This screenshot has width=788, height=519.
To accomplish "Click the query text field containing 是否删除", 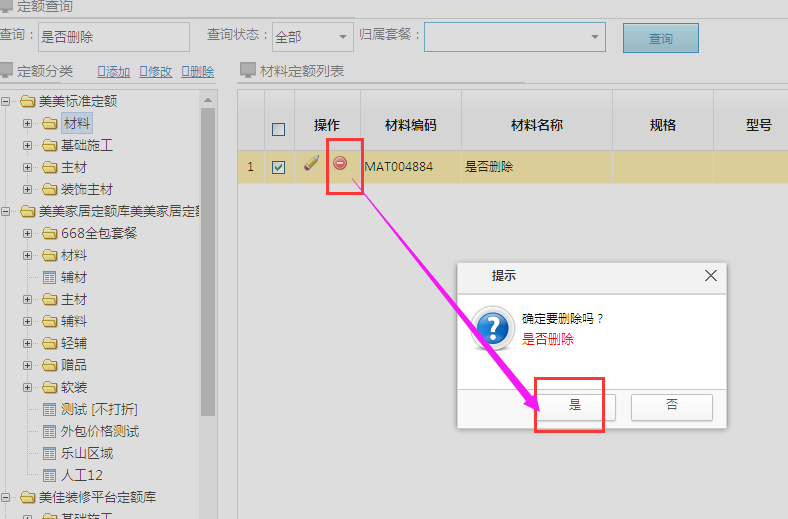I will click(112, 37).
